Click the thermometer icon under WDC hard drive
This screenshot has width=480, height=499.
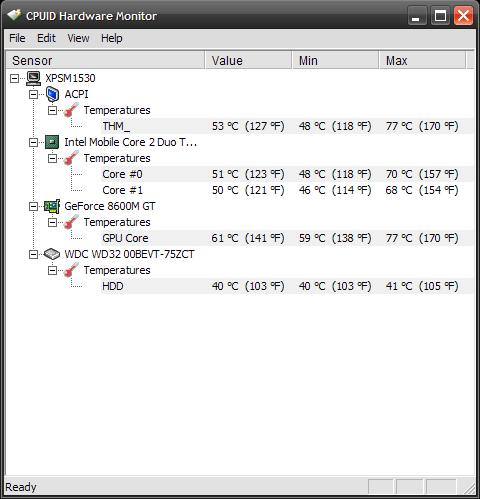click(x=71, y=270)
